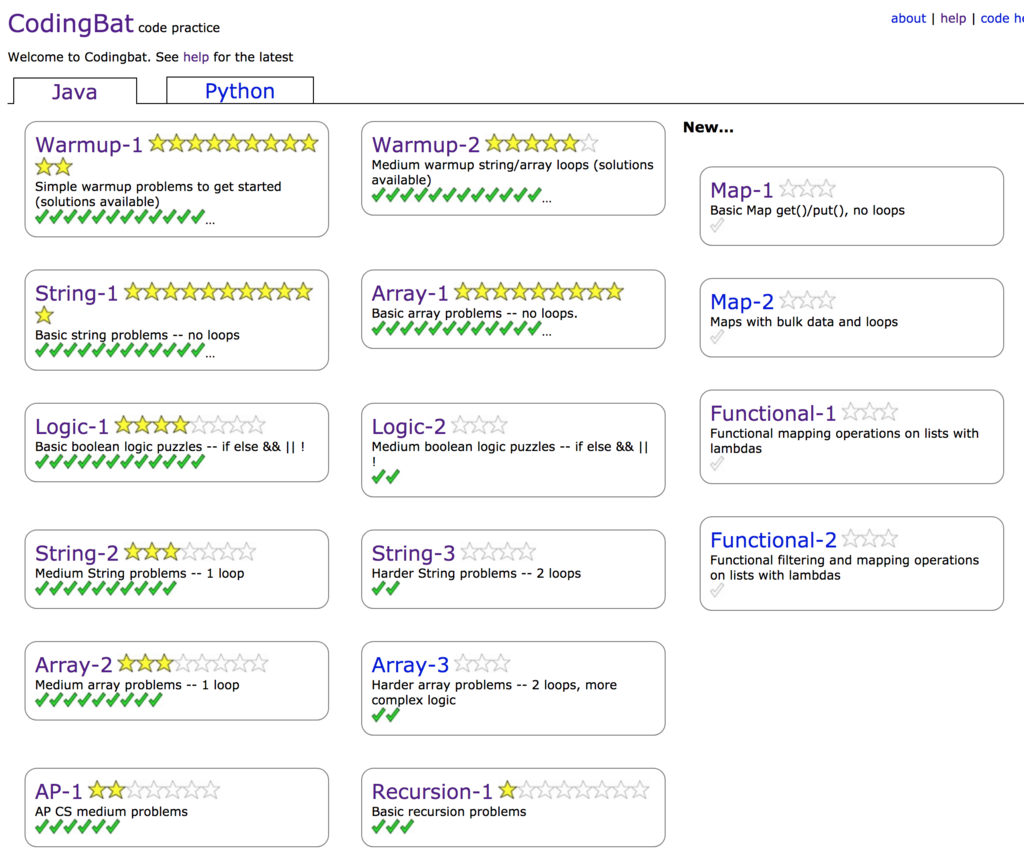The image size is (1024, 851).
Task: Click "Harder String problems -- 2 loops" text
Action: click(476, 573)
